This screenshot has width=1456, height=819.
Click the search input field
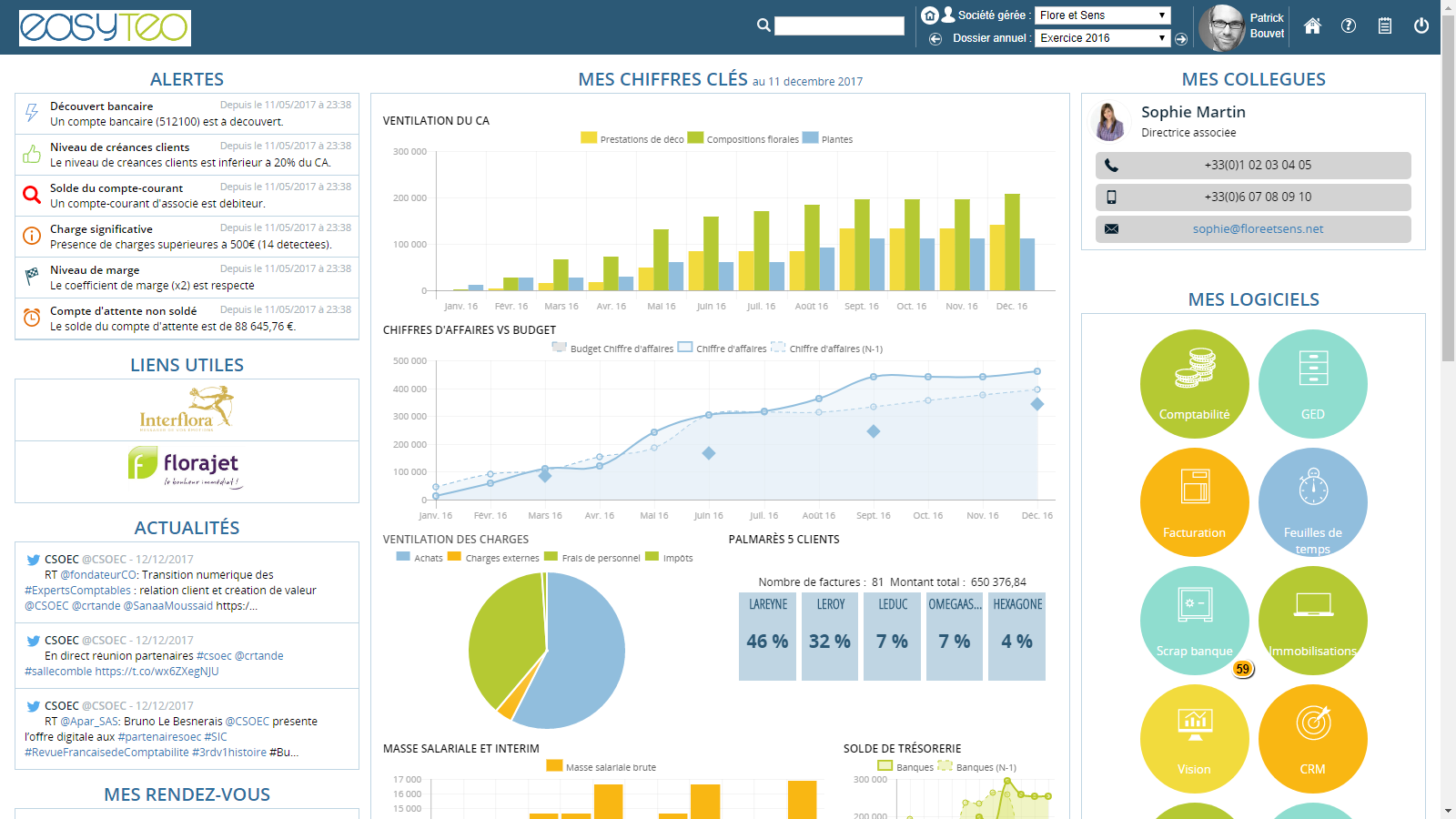pos(838,26)
